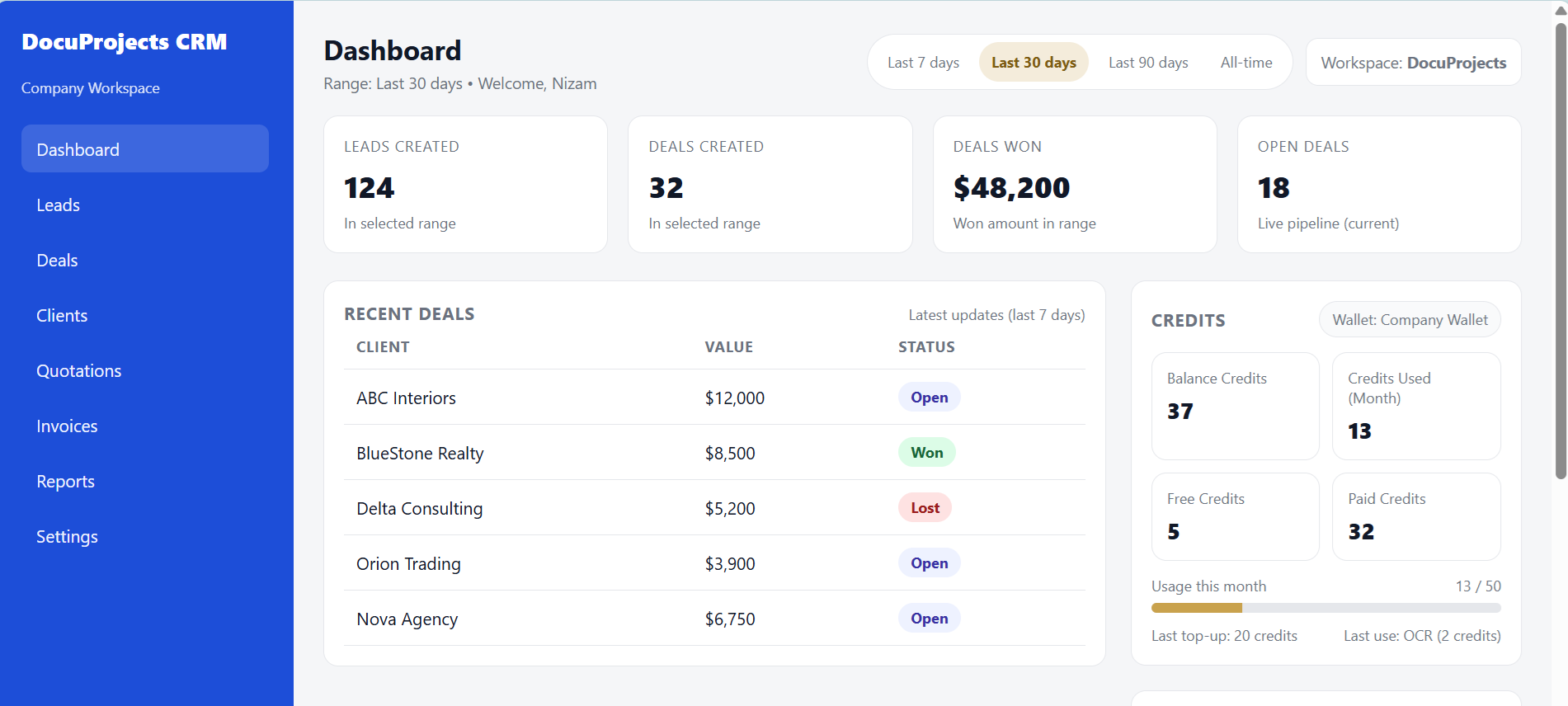Navigate to Quotations page
The width and height of the screenshot is (1568, 706).
[79, 371]
